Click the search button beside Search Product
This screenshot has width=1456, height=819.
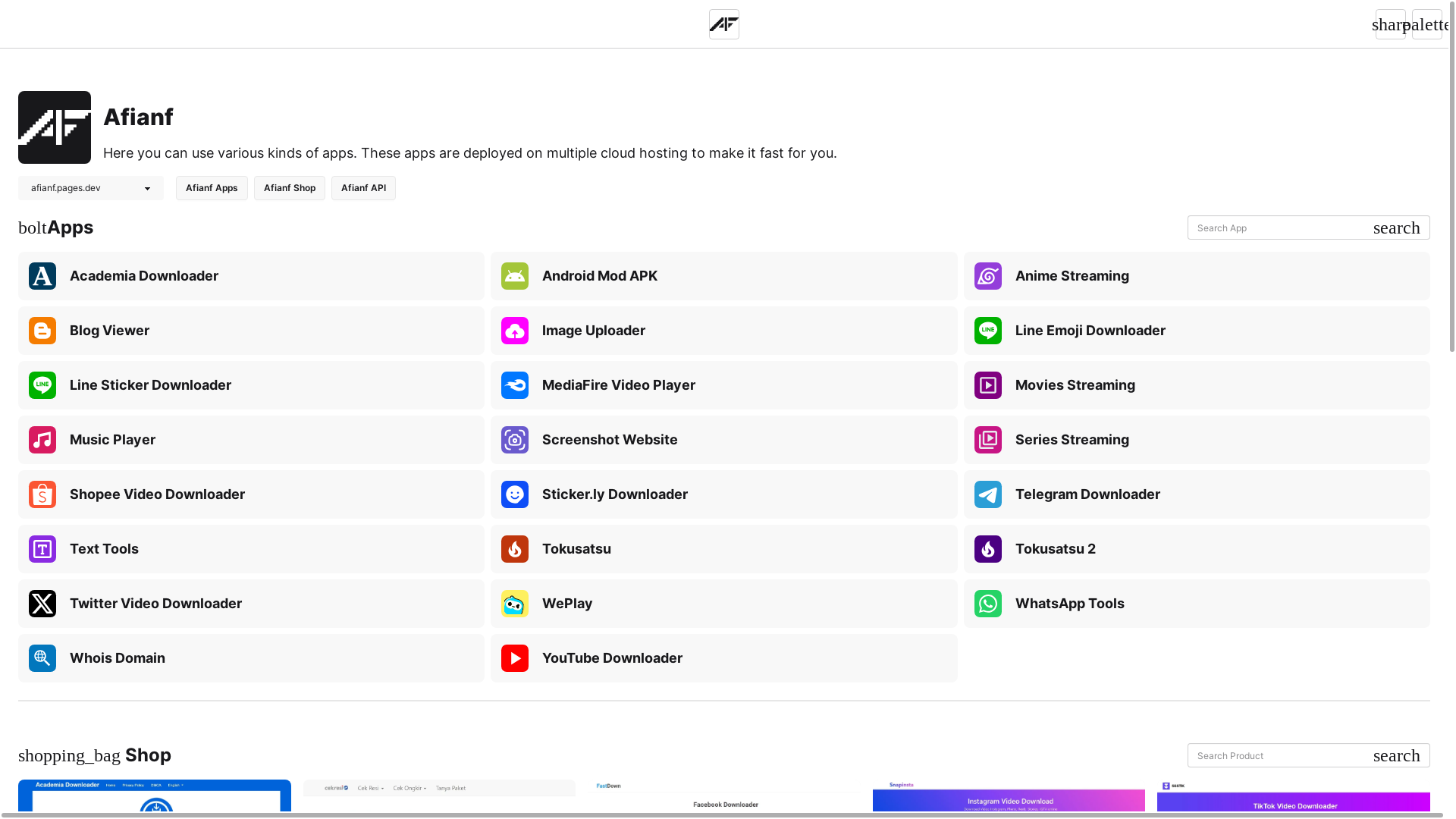(1397, 755)
